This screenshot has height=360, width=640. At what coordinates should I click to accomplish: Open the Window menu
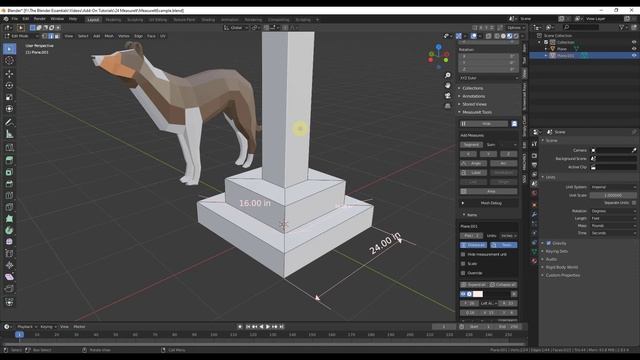click(57, 19)
